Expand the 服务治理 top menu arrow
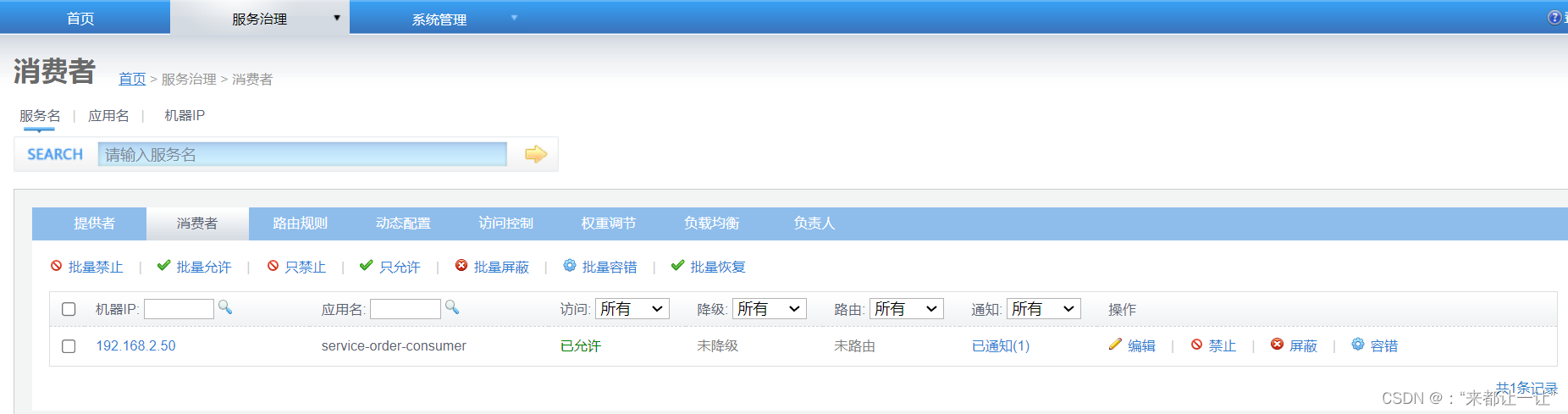 [x=337, y=18]
